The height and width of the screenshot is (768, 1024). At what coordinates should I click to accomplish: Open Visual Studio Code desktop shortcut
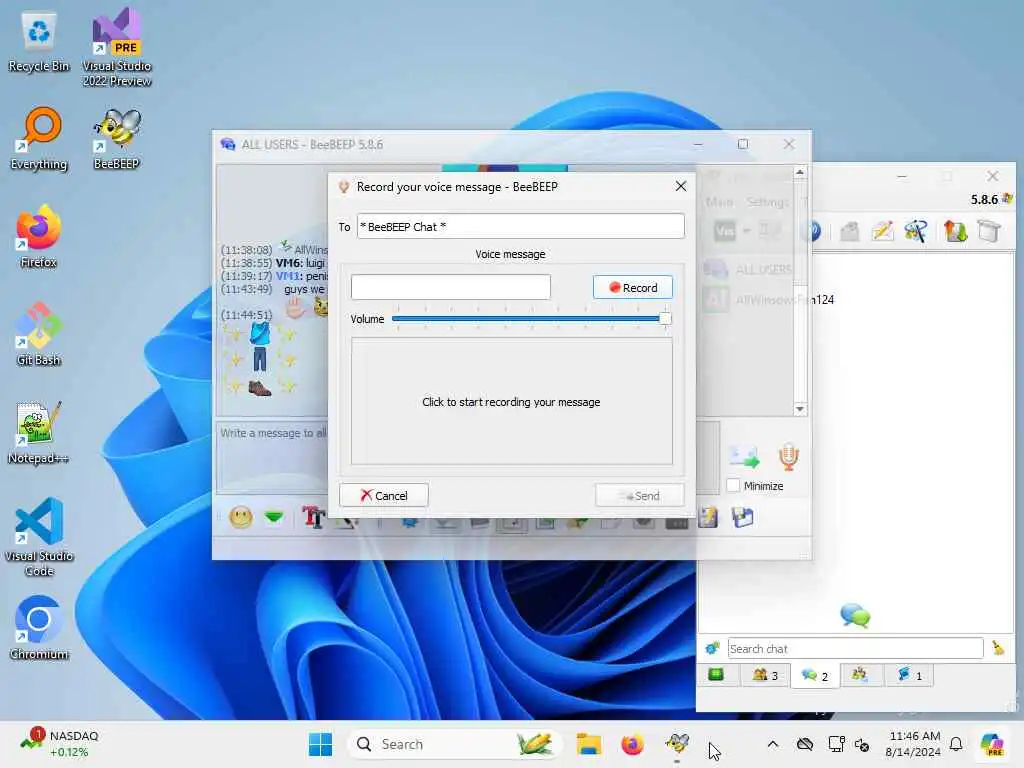click(39, 537)
